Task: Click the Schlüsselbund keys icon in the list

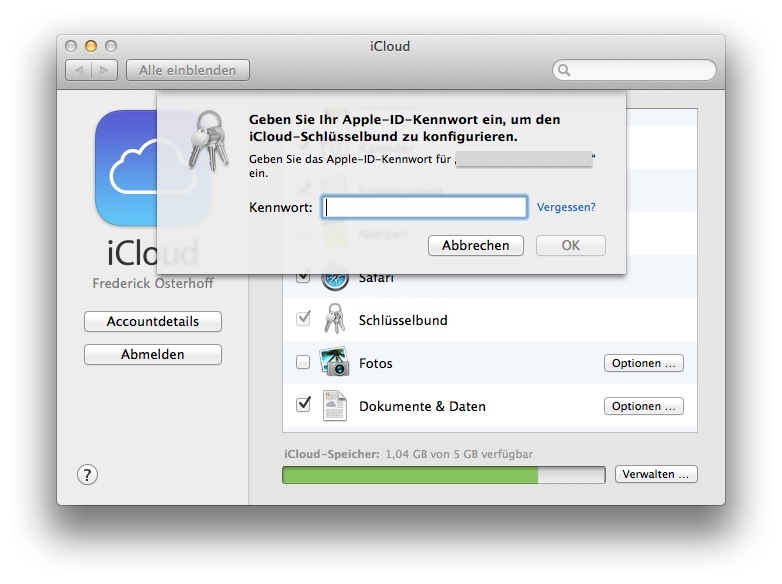Action: tap(335, 319)
